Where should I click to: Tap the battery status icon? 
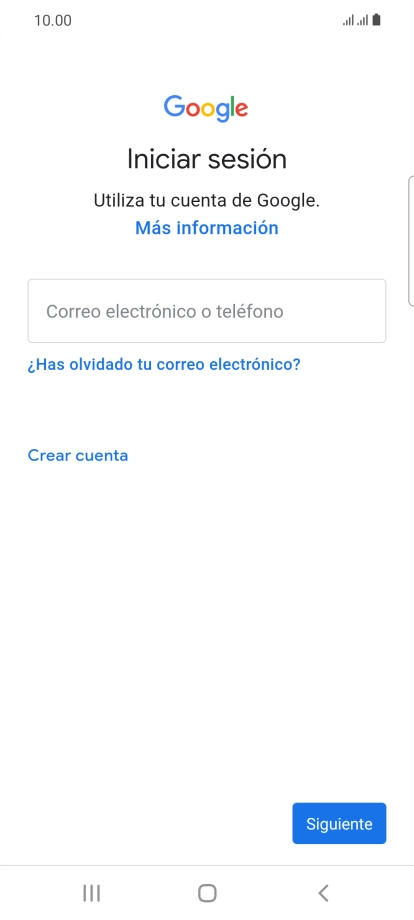(x=376, y=21)
